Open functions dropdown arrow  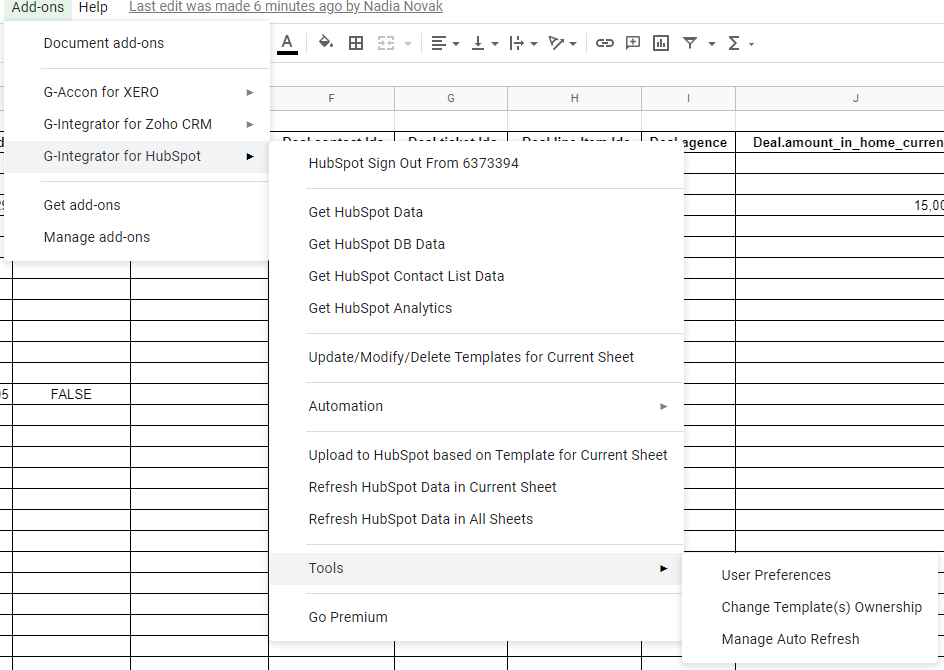(751, 44)
